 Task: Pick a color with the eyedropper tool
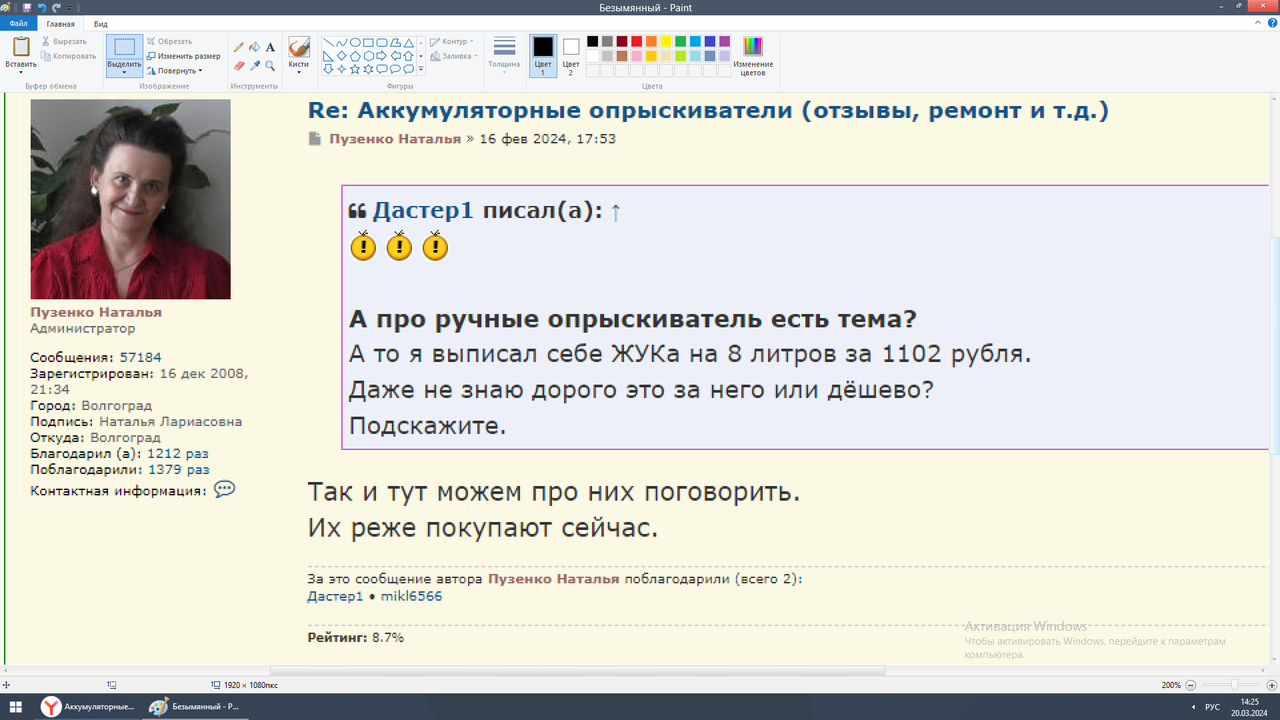(253, 65)
